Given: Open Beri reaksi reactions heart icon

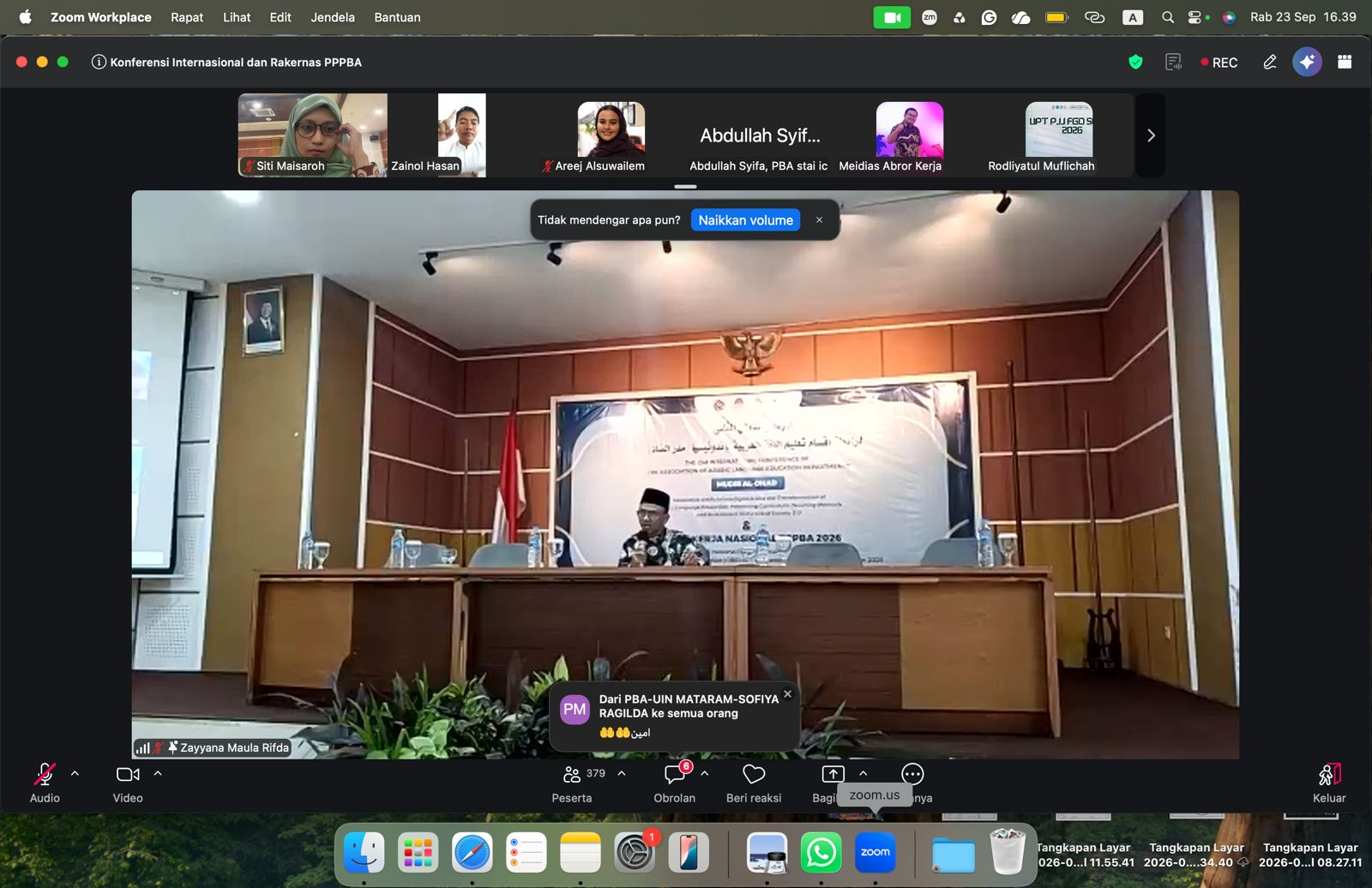Looking at the screenshot, I should [x=754, y=775].
